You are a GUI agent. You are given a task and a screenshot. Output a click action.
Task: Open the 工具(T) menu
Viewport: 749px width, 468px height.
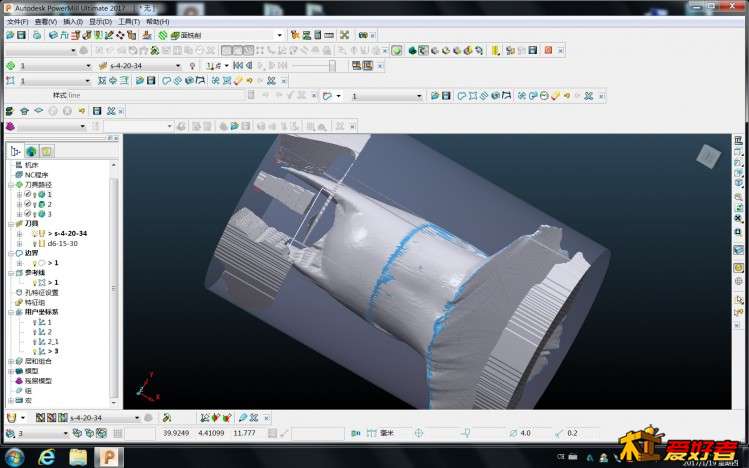click(129, 21)
